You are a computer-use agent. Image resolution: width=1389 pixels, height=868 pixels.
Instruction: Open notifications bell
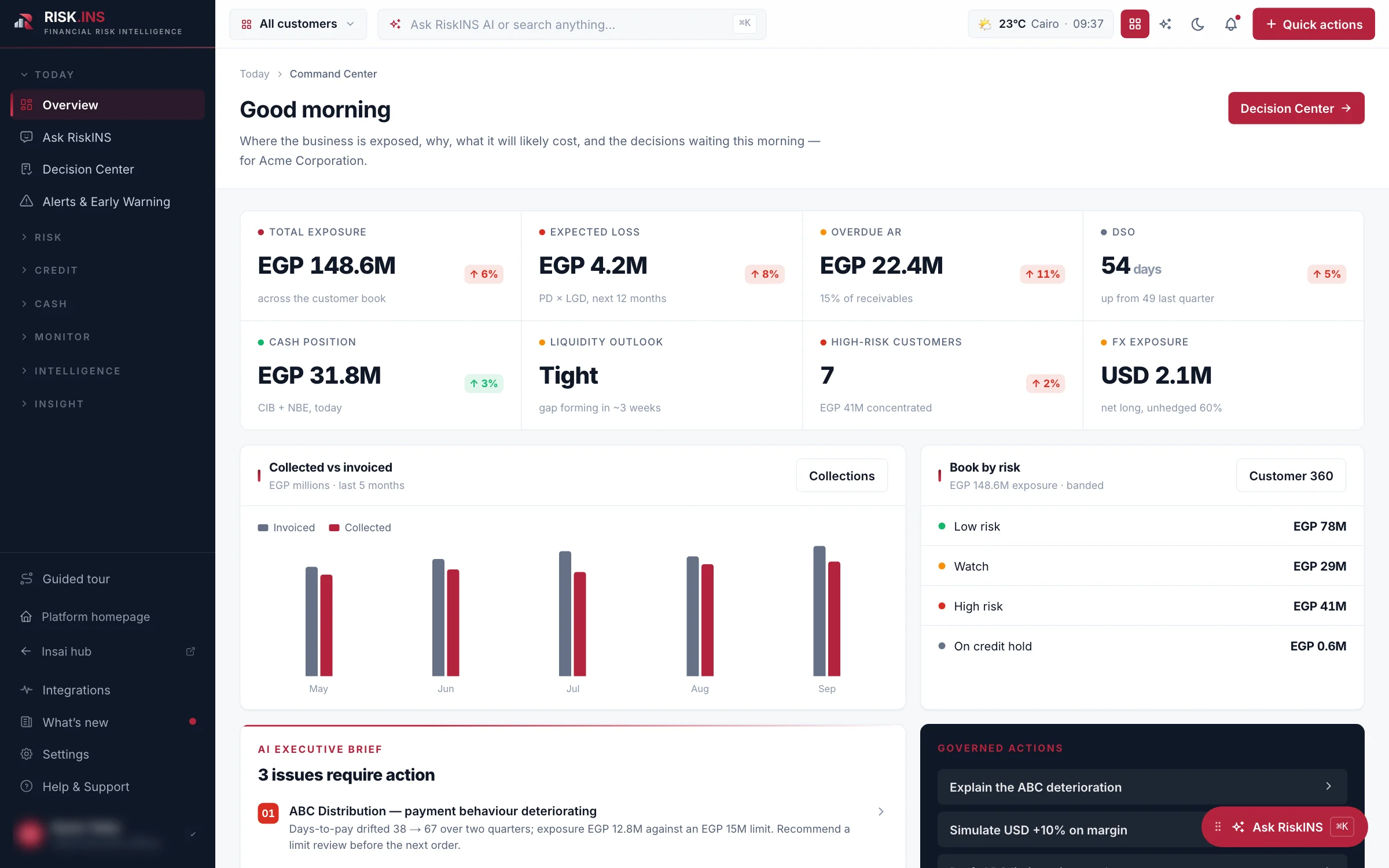[1230, 24]
